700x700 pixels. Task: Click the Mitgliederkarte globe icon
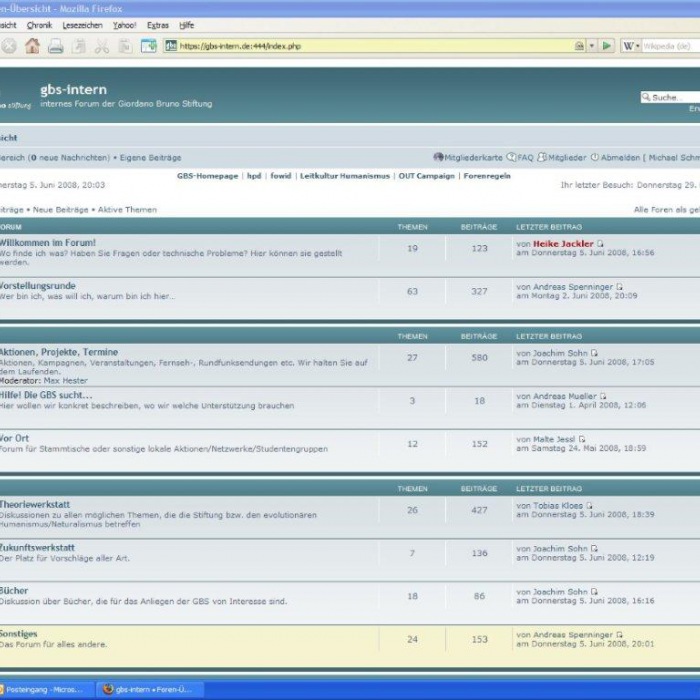point(438,157)
